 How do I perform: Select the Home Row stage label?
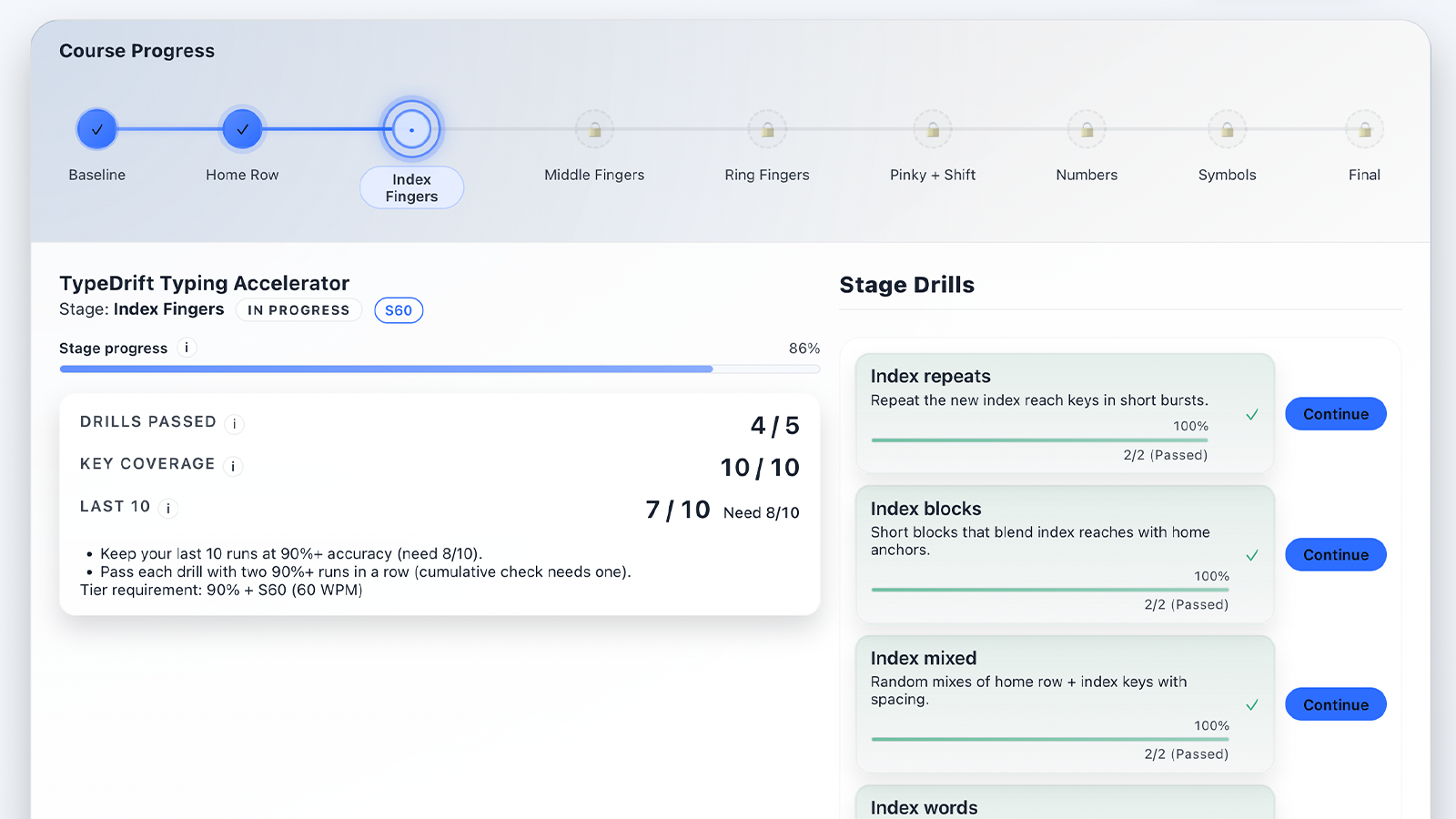(x=242, y=175)
